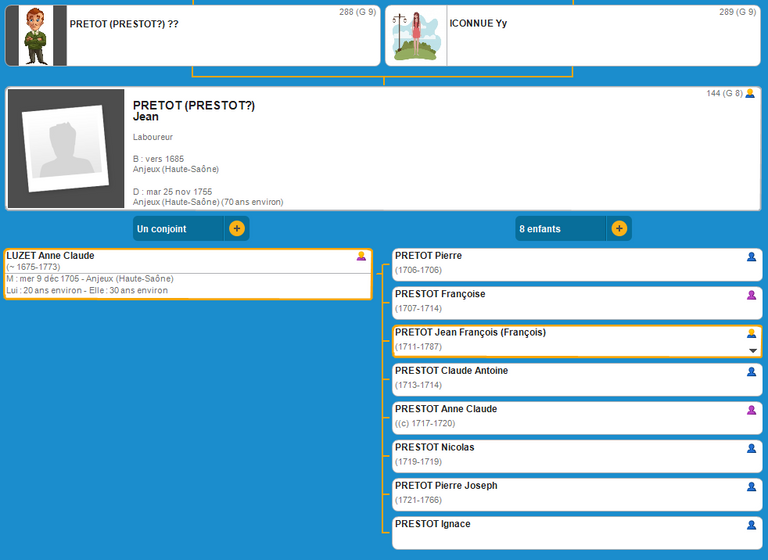Viewport: 768px width, 560px height.
Task: Click the father's cartoon avatar thumbnail
Action: 43,35
